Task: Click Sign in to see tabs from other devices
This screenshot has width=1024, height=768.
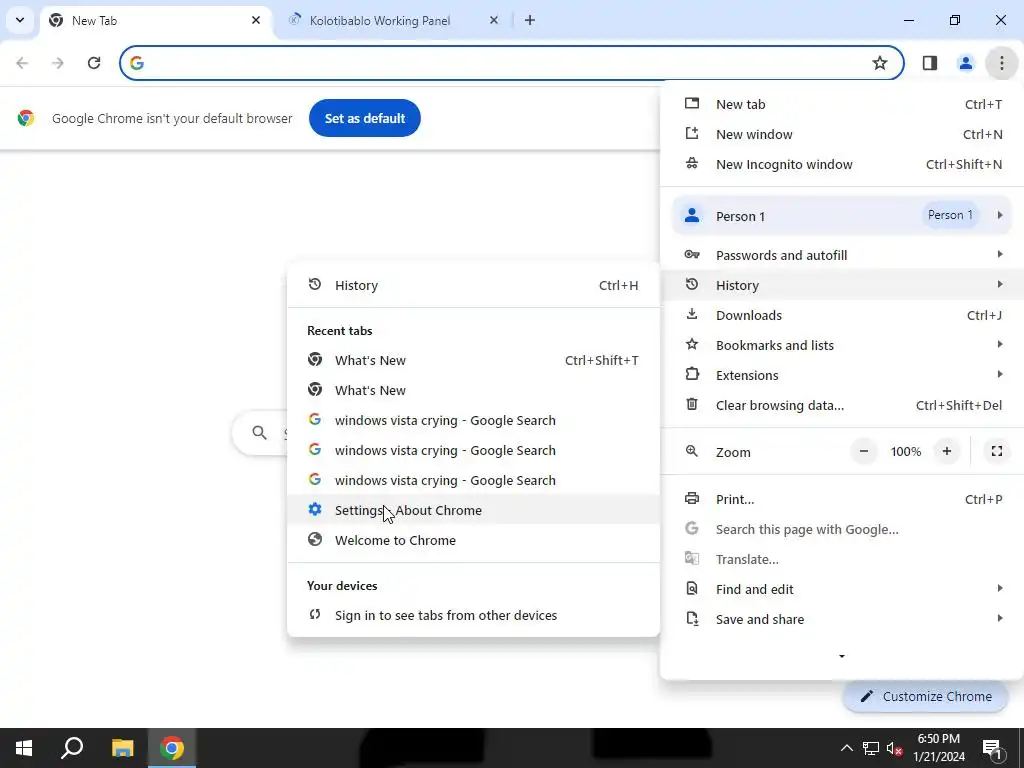Action: click(x=473, y=616)
